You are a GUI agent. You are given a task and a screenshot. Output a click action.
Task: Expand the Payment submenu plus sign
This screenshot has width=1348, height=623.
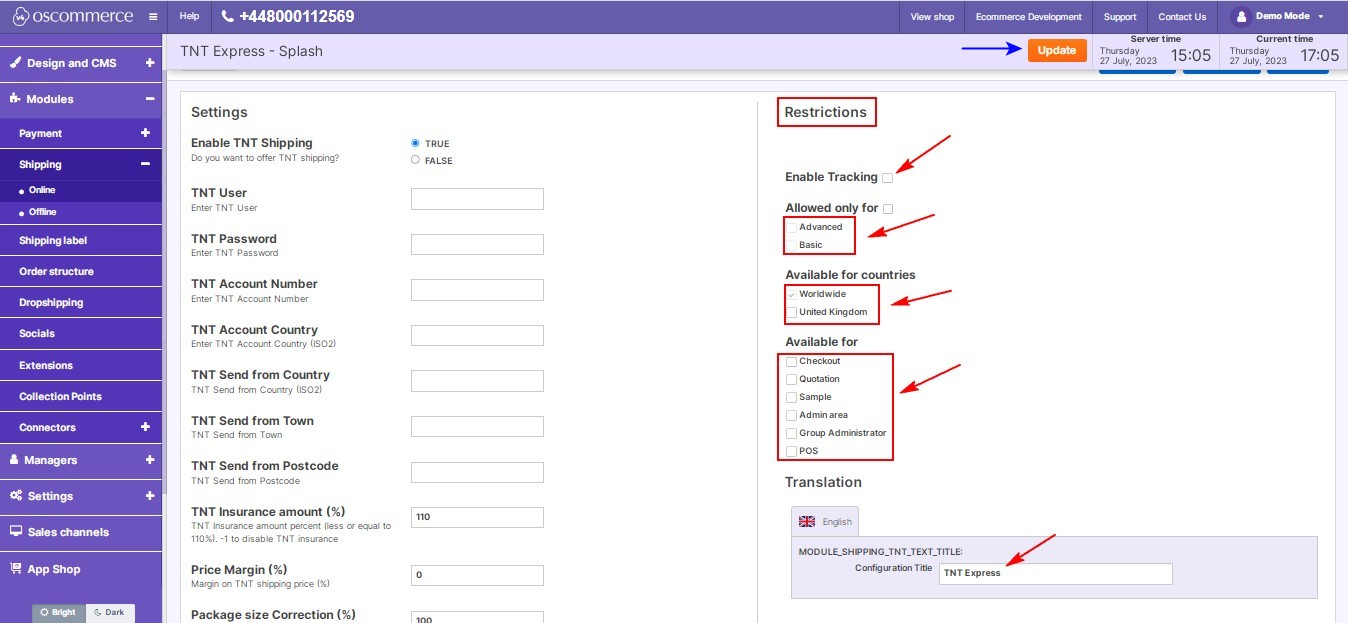[x=145, y=133]
